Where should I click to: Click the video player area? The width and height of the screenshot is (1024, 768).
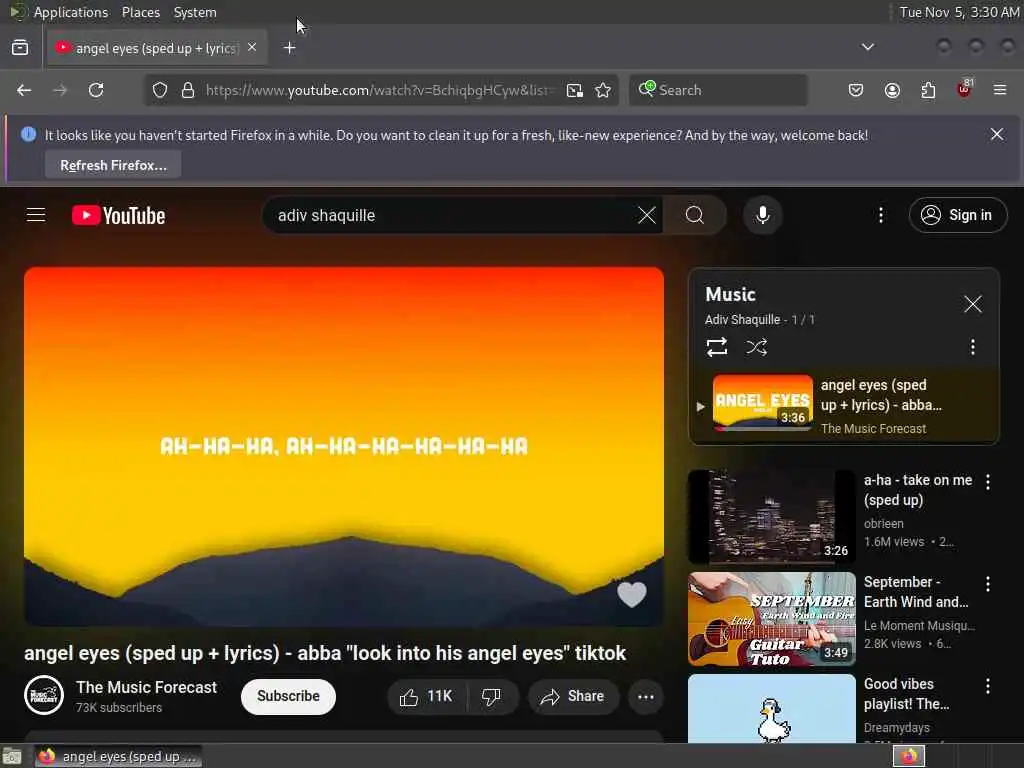click(344, 447)
